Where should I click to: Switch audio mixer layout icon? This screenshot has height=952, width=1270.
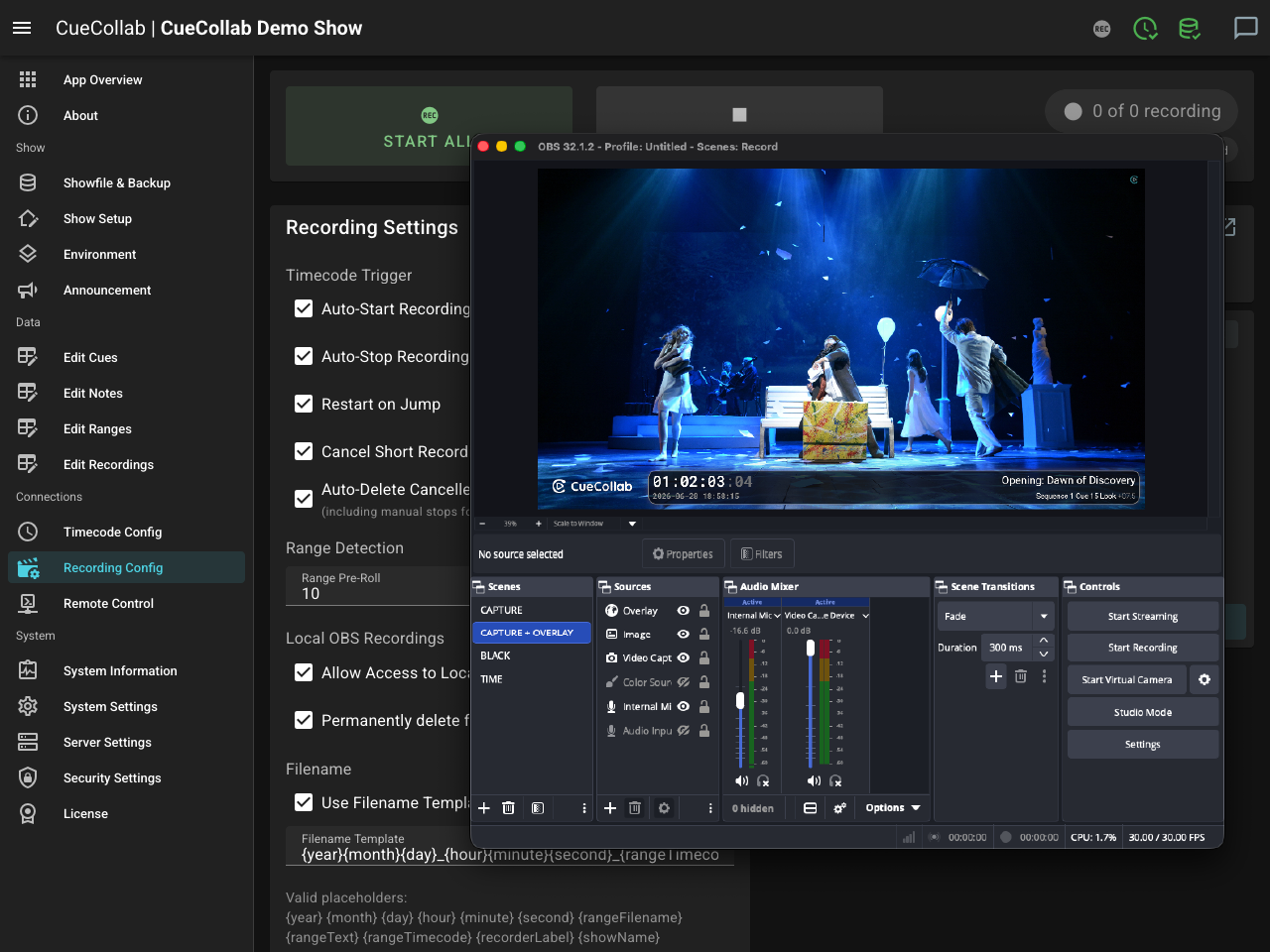click(810, 808)
